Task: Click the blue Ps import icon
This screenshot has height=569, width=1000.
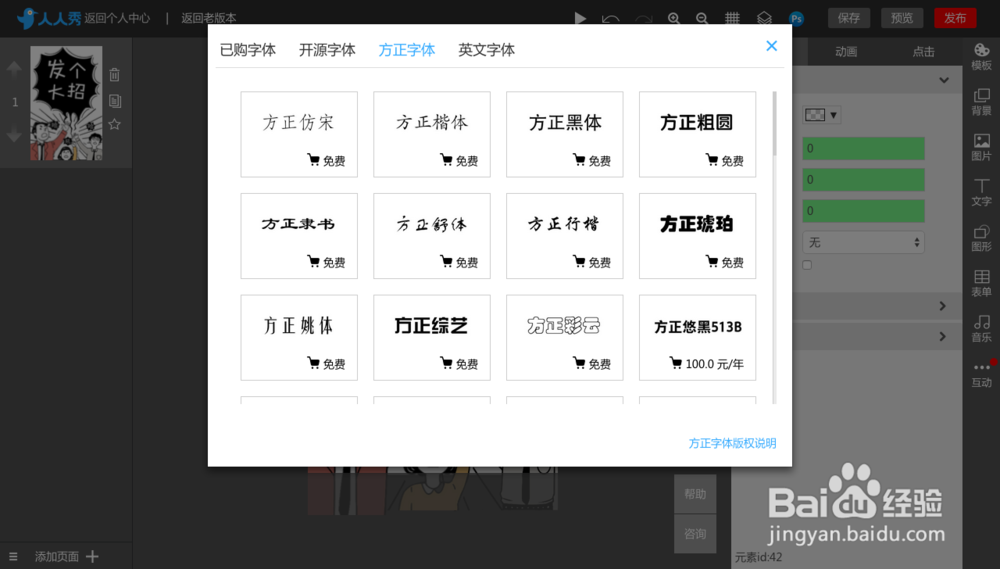Action: click(797, 18)
